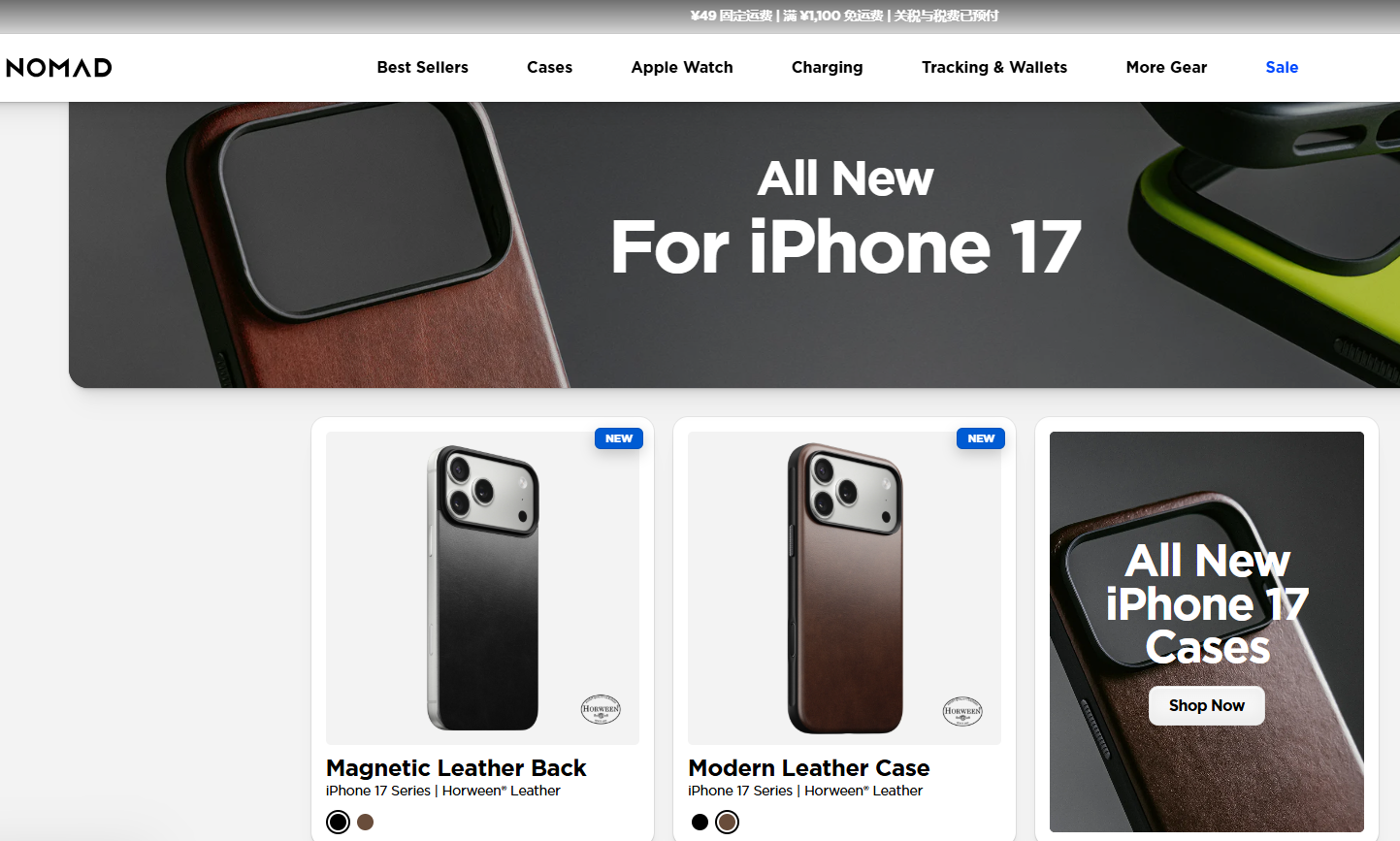Image resolution: width=1400 pixels, height=841 pixels.
Task: Open the Best Sellers menu
Action: 422,67
